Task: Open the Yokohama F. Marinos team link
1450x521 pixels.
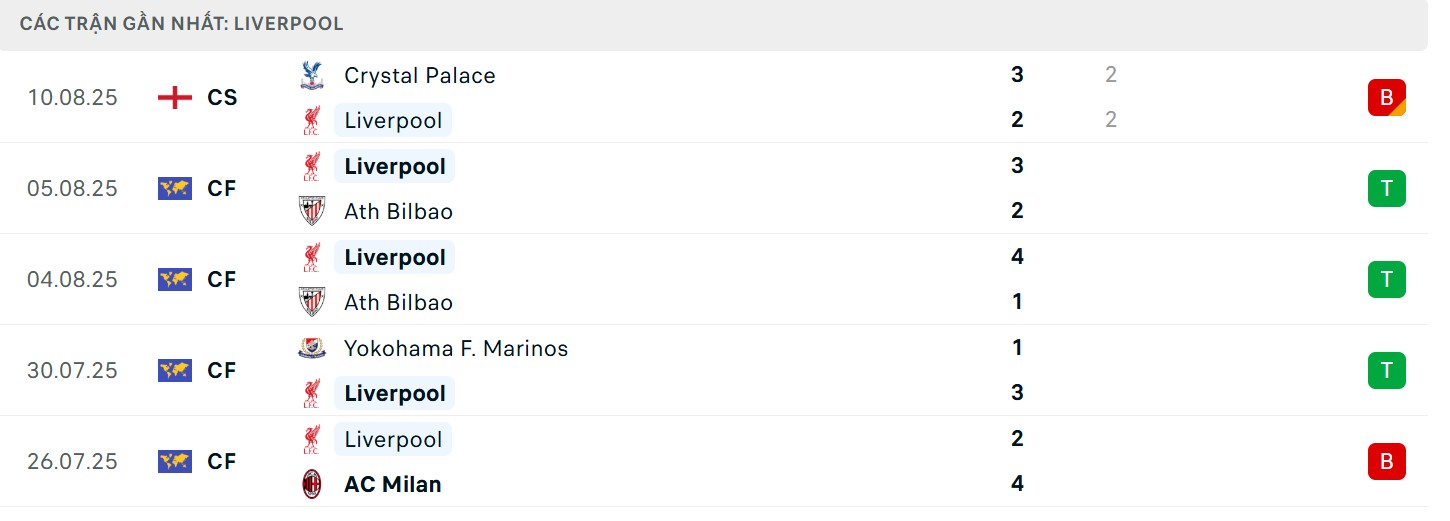Action: (x=455, y=348)
